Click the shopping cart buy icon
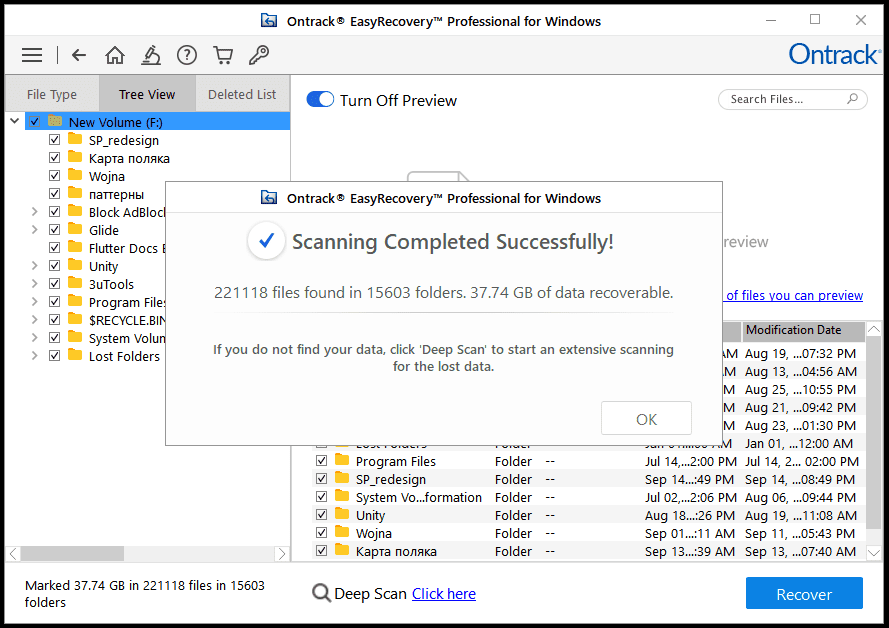The width and height of the screenshot is (889, 628). [x=223, y=55]
